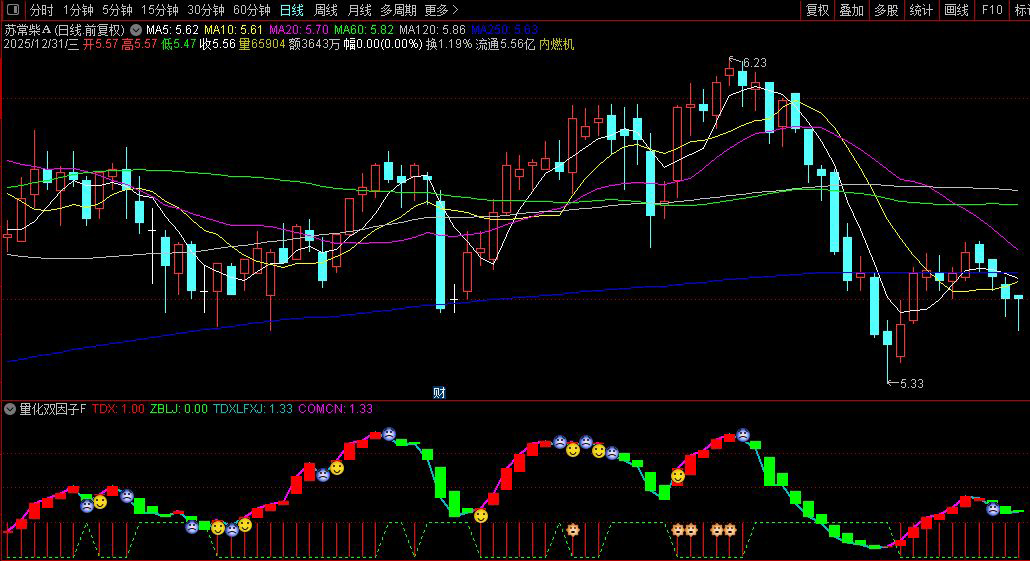Select the MA120: 5.86 indicator label
1030x561 pixels.
[432, 30]
